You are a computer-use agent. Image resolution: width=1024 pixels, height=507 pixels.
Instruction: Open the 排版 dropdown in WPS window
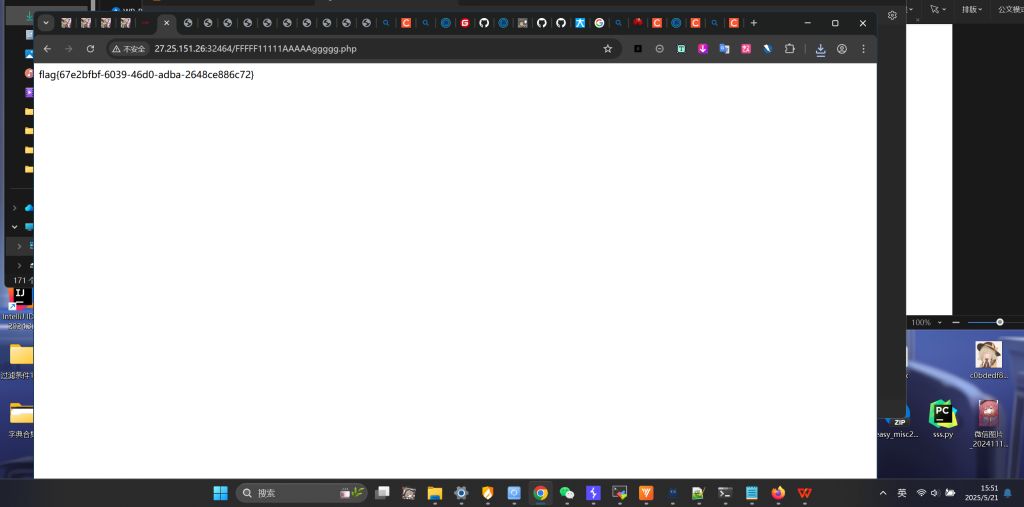point(972,9)
